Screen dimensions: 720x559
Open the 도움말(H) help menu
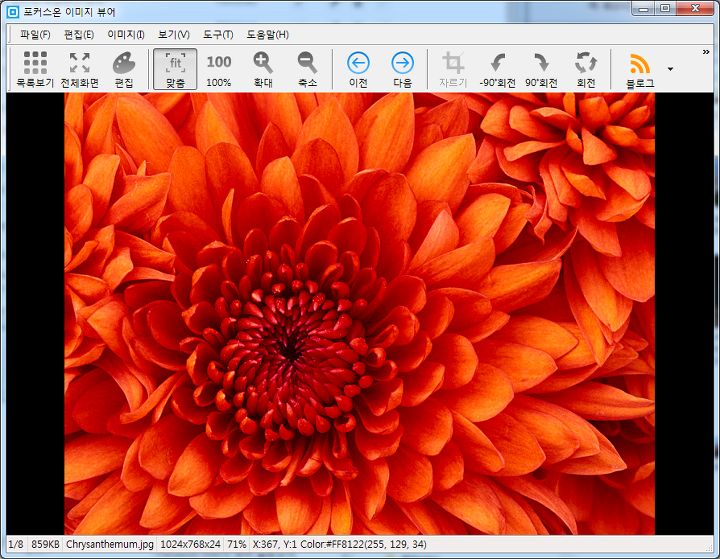coord(267,34)
